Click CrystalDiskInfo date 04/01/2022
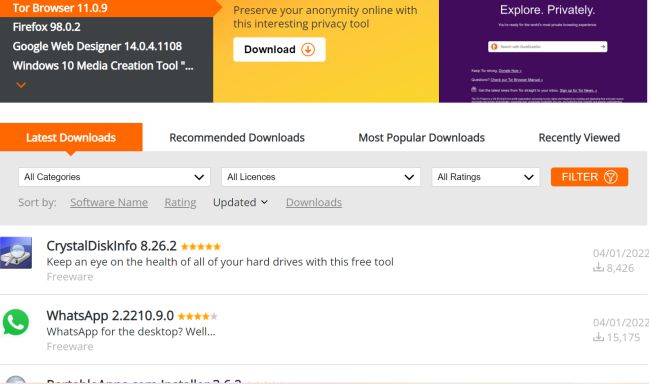The width and height of the screenshot is (649, 384). [620, 253]
